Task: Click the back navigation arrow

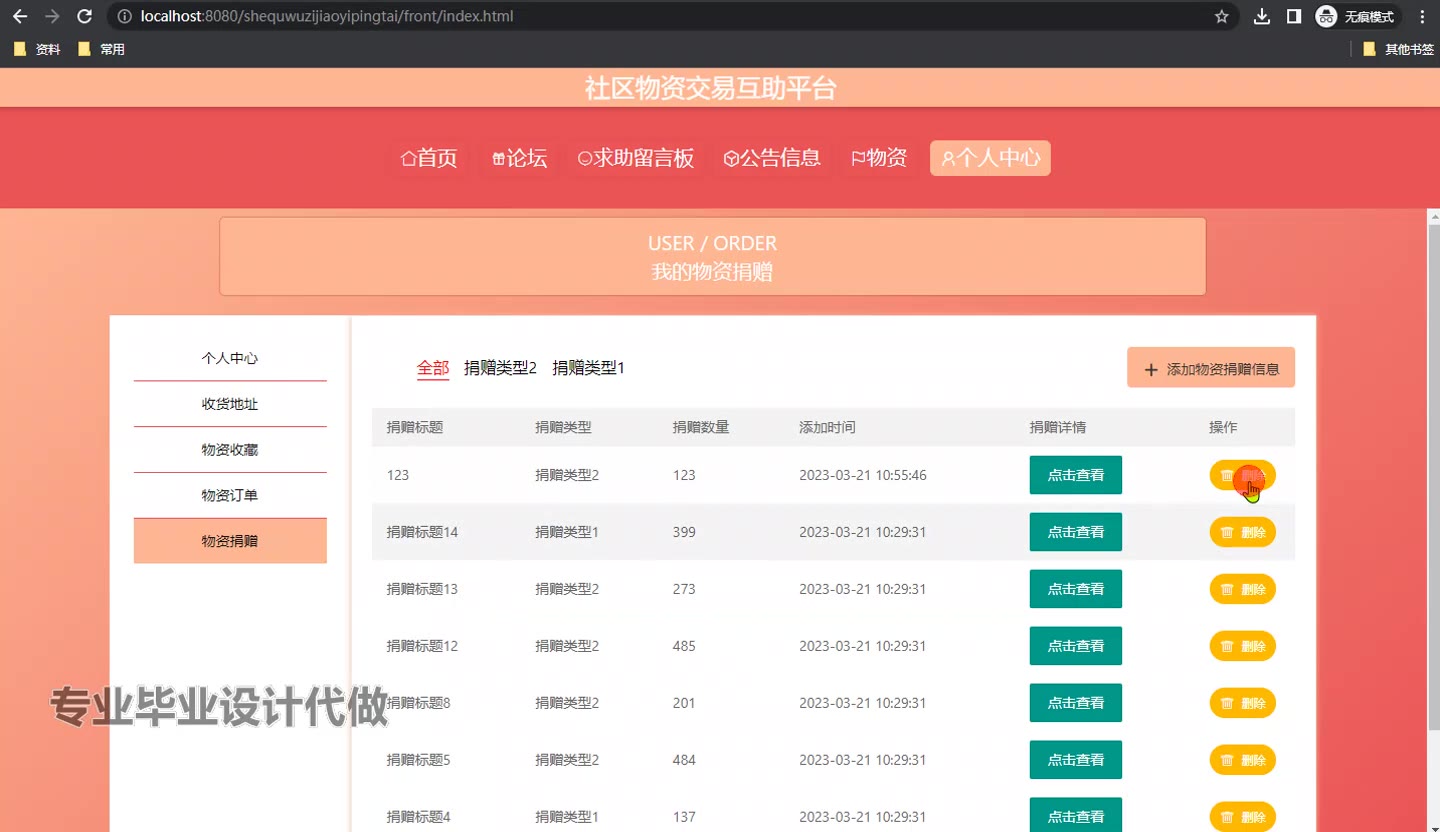Action: point(20,16)
